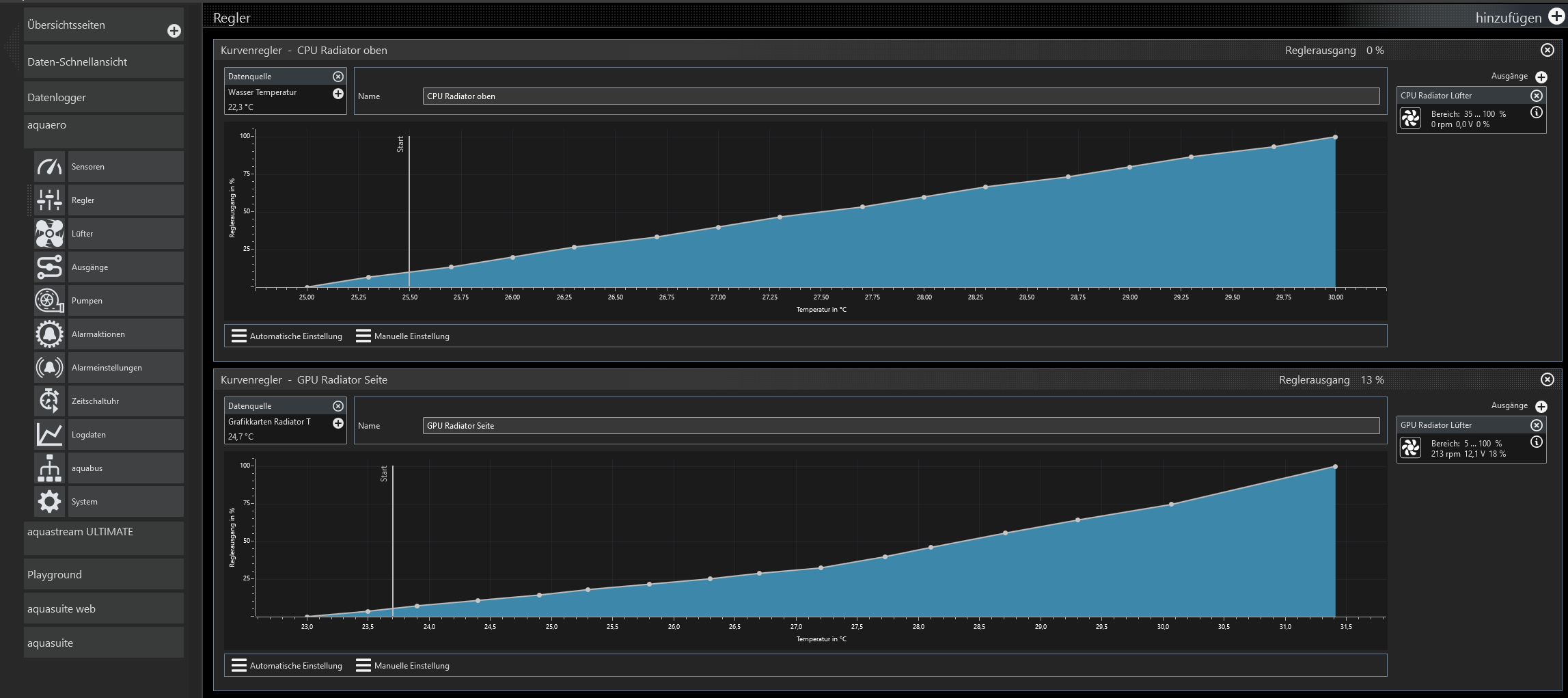
Task: Open the System gear icon
Action: coord(50,502)
